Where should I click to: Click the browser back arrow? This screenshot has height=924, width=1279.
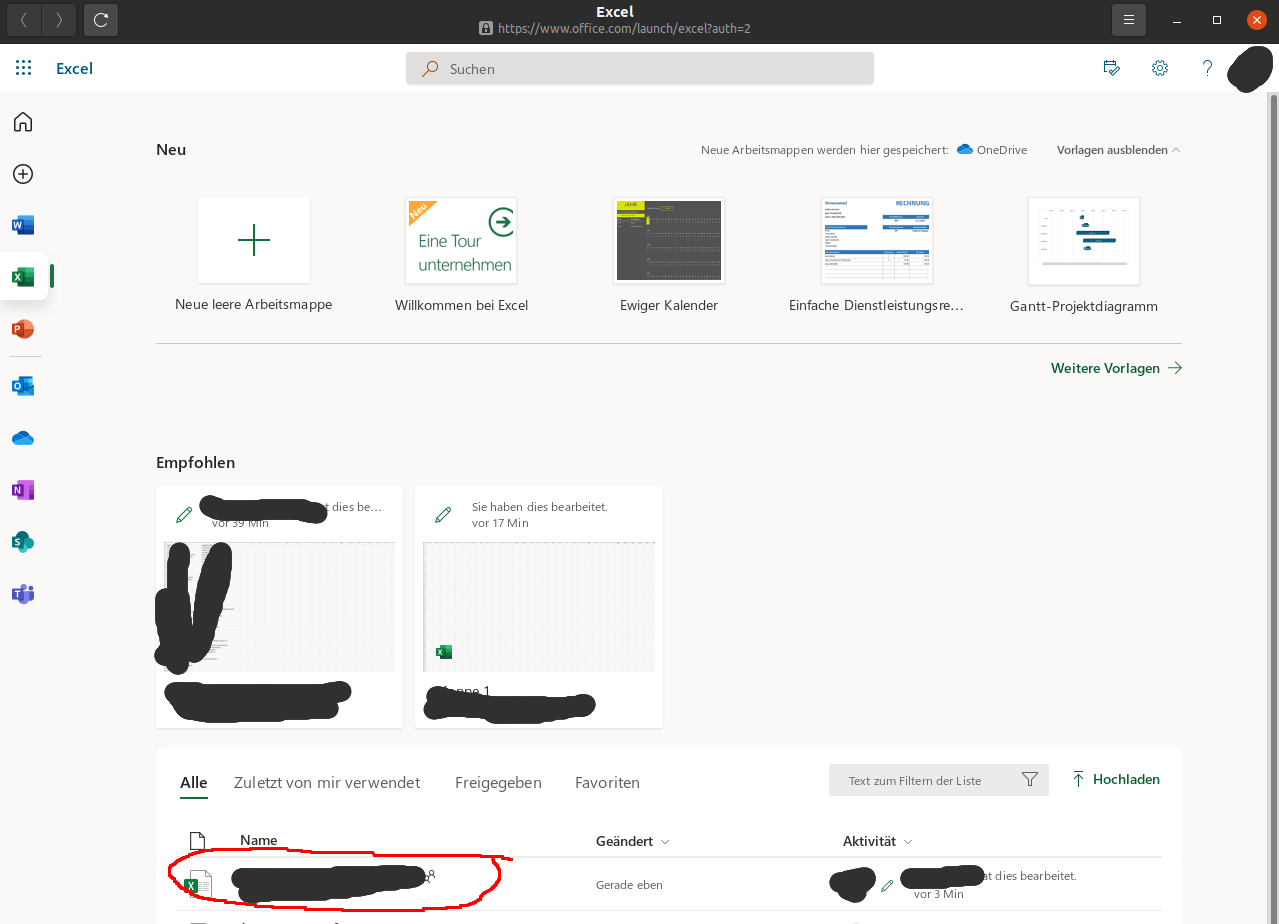[24, 19]
